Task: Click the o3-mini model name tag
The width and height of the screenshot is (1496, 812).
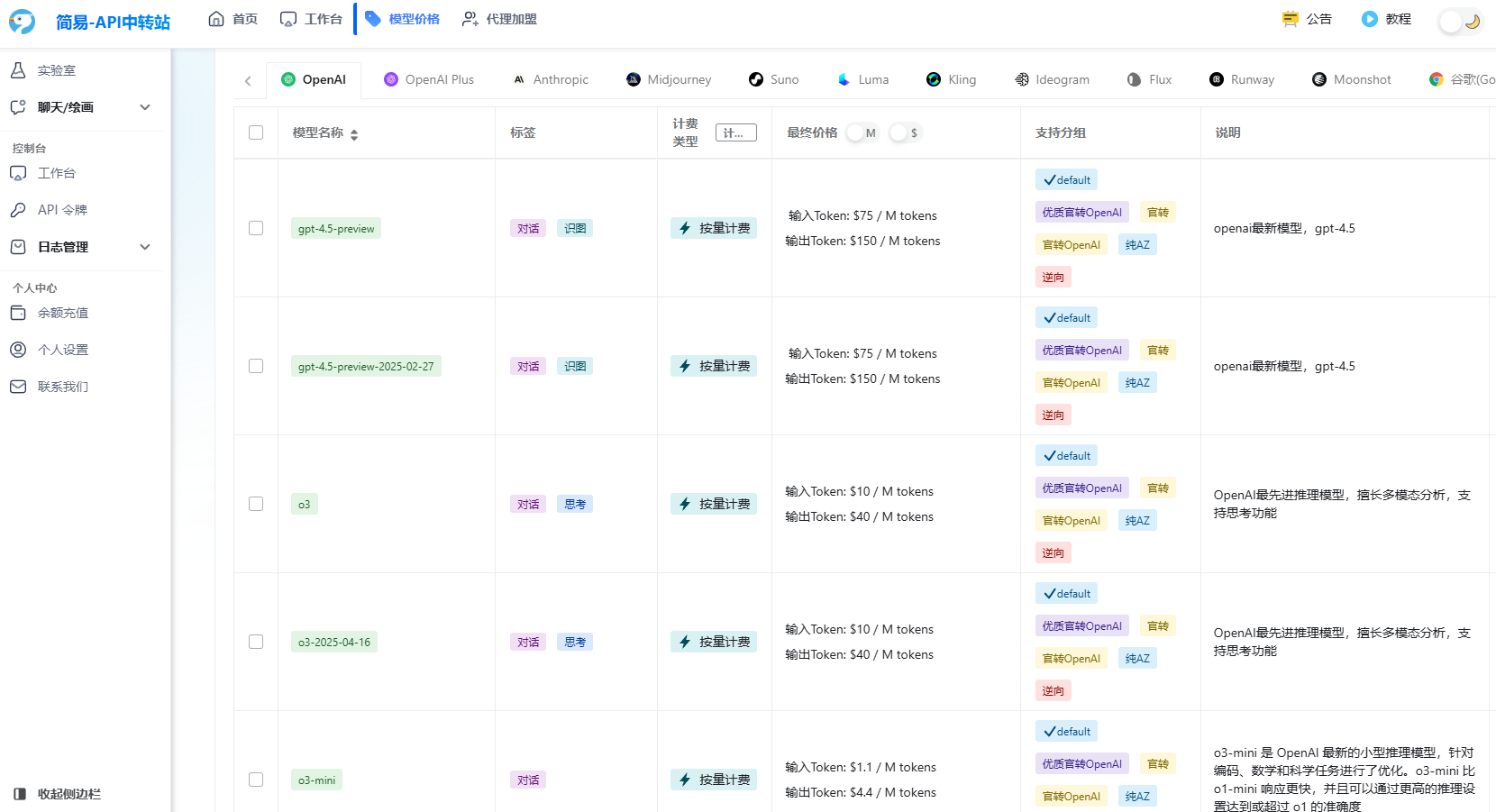Action: (x=317, y=780)
